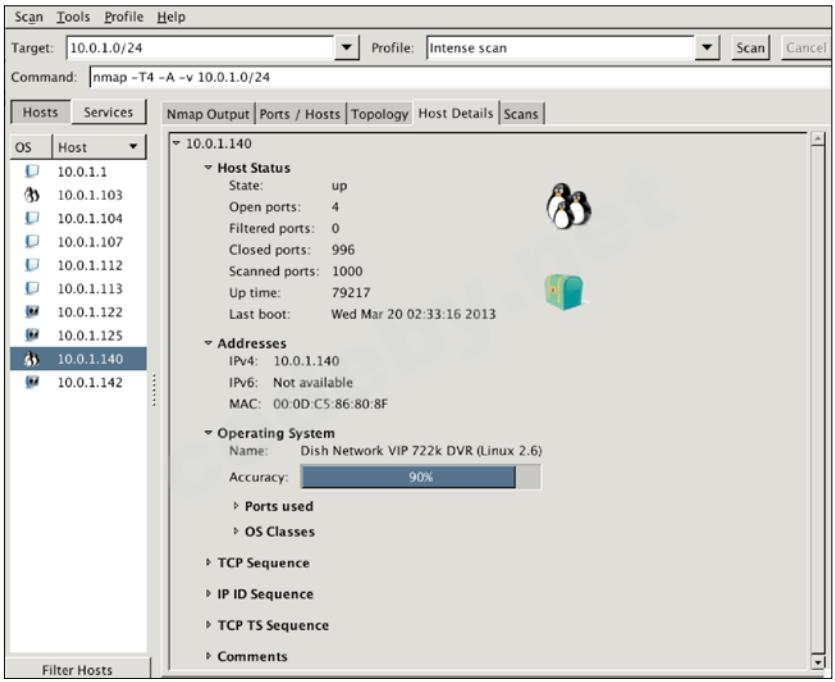Image resolution: width=835 pixels, height=682 pixels.
Task: Open the Tools menu
Action: 73,17
